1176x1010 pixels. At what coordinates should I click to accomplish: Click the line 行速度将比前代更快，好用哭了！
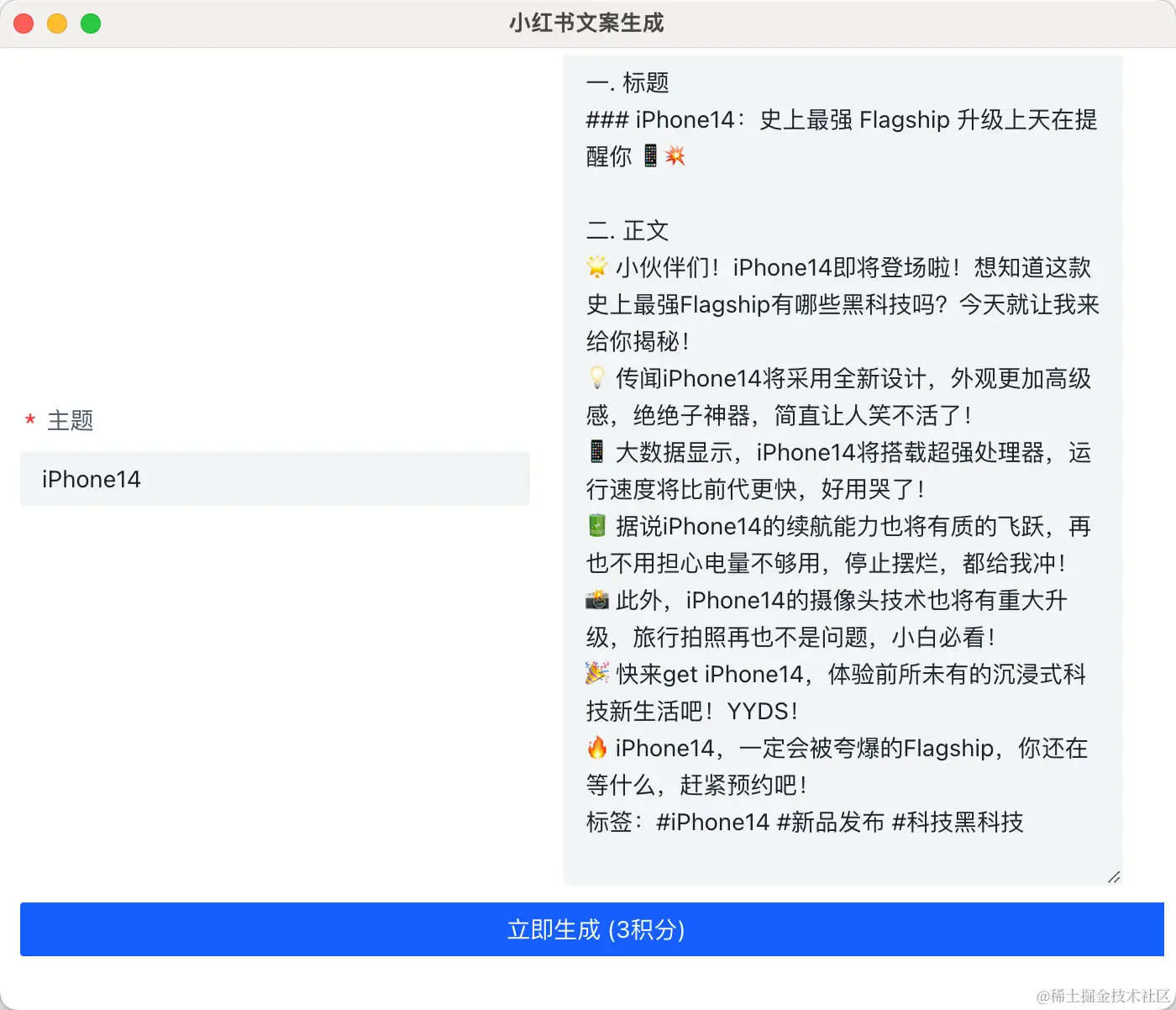[x=756, y=489]
